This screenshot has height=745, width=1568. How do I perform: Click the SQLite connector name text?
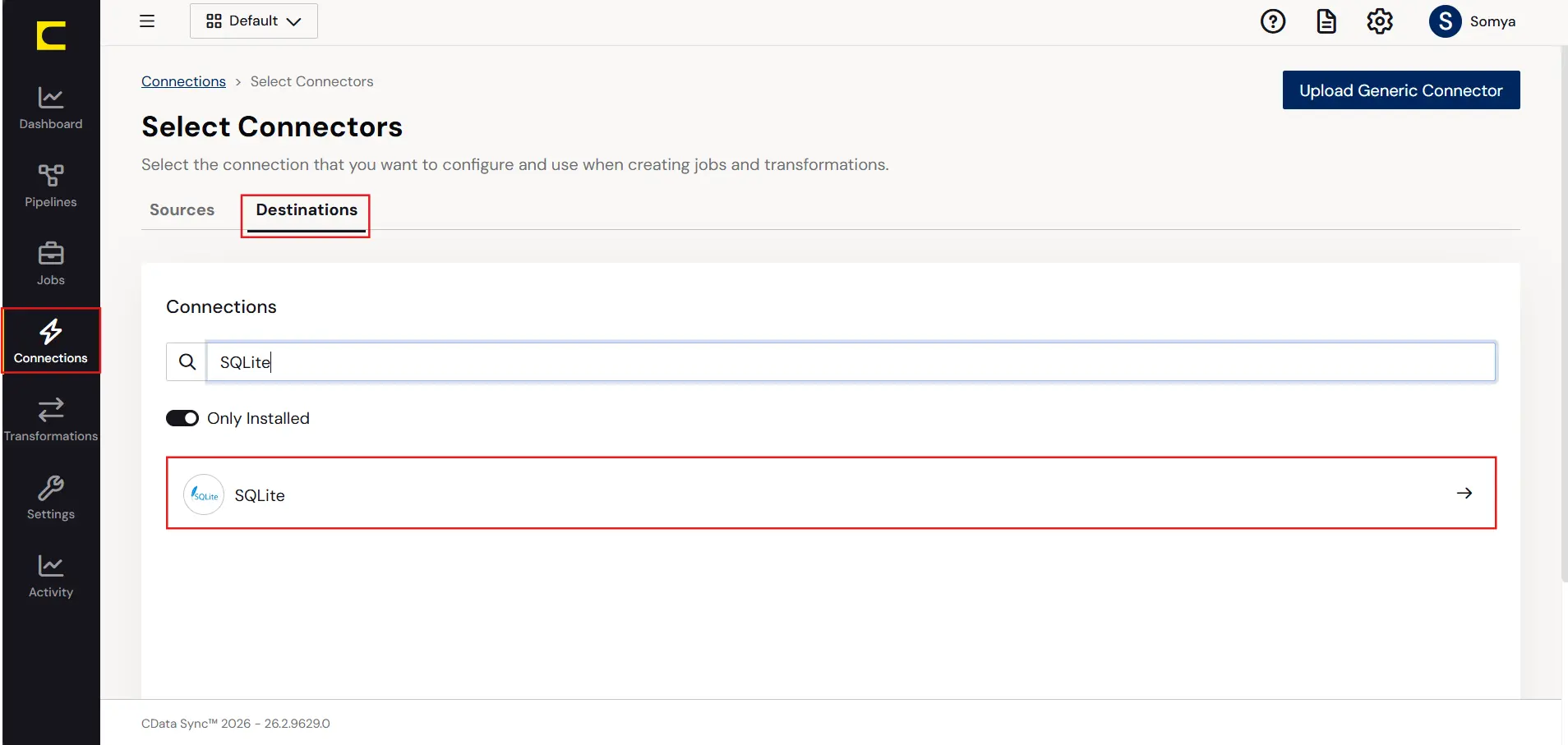(260, 495)
